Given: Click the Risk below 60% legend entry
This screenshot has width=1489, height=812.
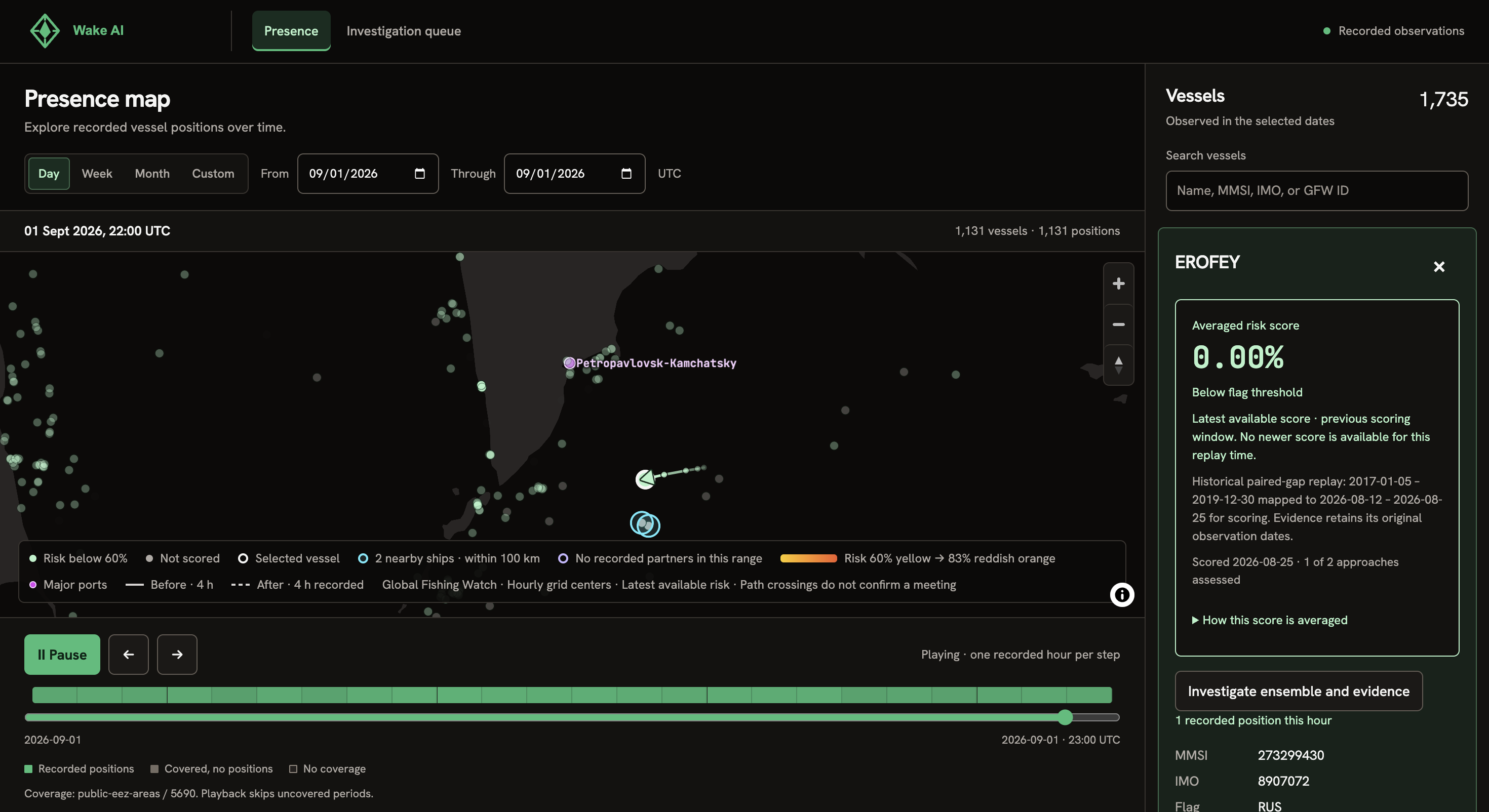Looking at the screenshot, I should pos(79,558).
